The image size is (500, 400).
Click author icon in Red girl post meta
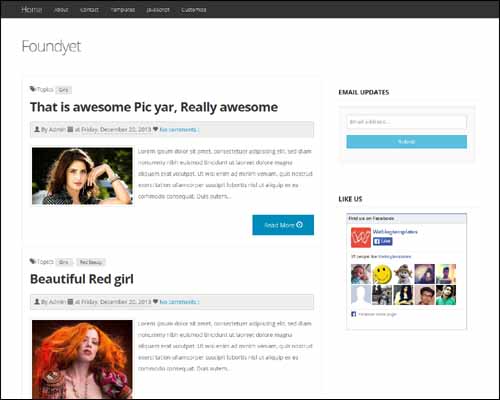(37, 302)
